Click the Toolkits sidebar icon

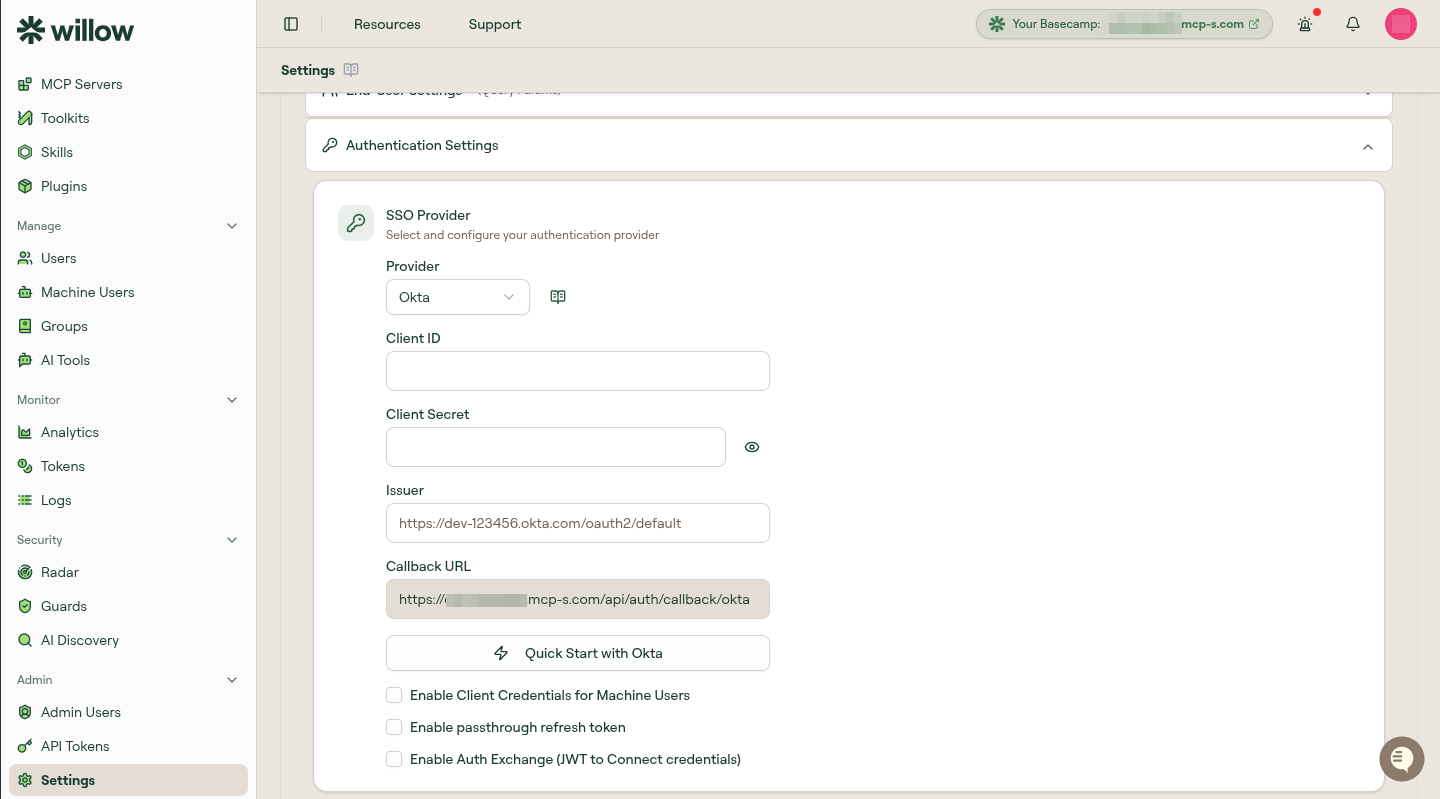(x=25, y=118)
